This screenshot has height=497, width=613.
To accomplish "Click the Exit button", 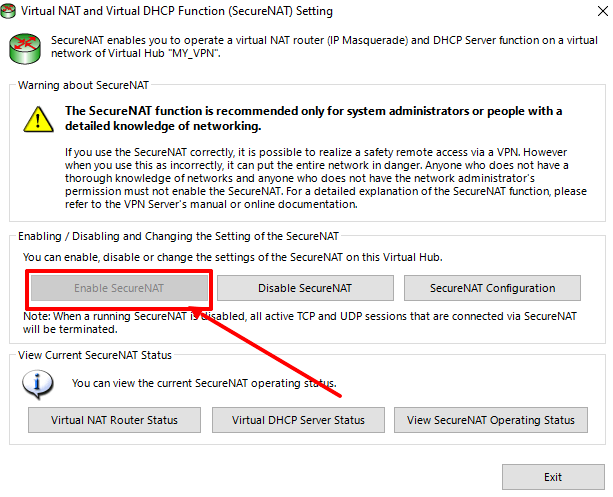I will (x=552, y=477).
